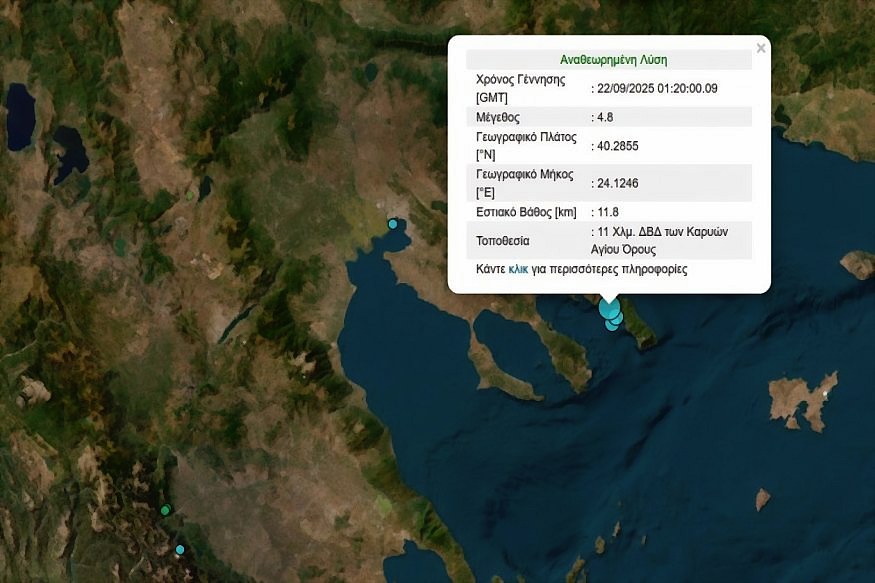Click the timestamp value 22/09/2025 01:20:00.09

tap(655, 88)
